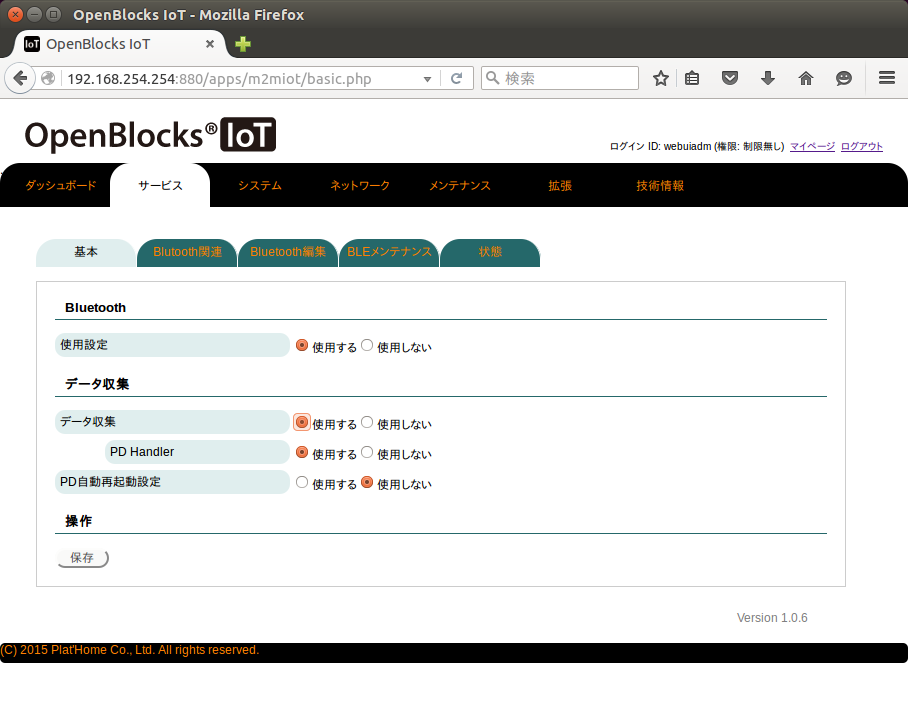This screenshot has height=706, width=908.
Task: Open the システム menu
Action: 259,185
